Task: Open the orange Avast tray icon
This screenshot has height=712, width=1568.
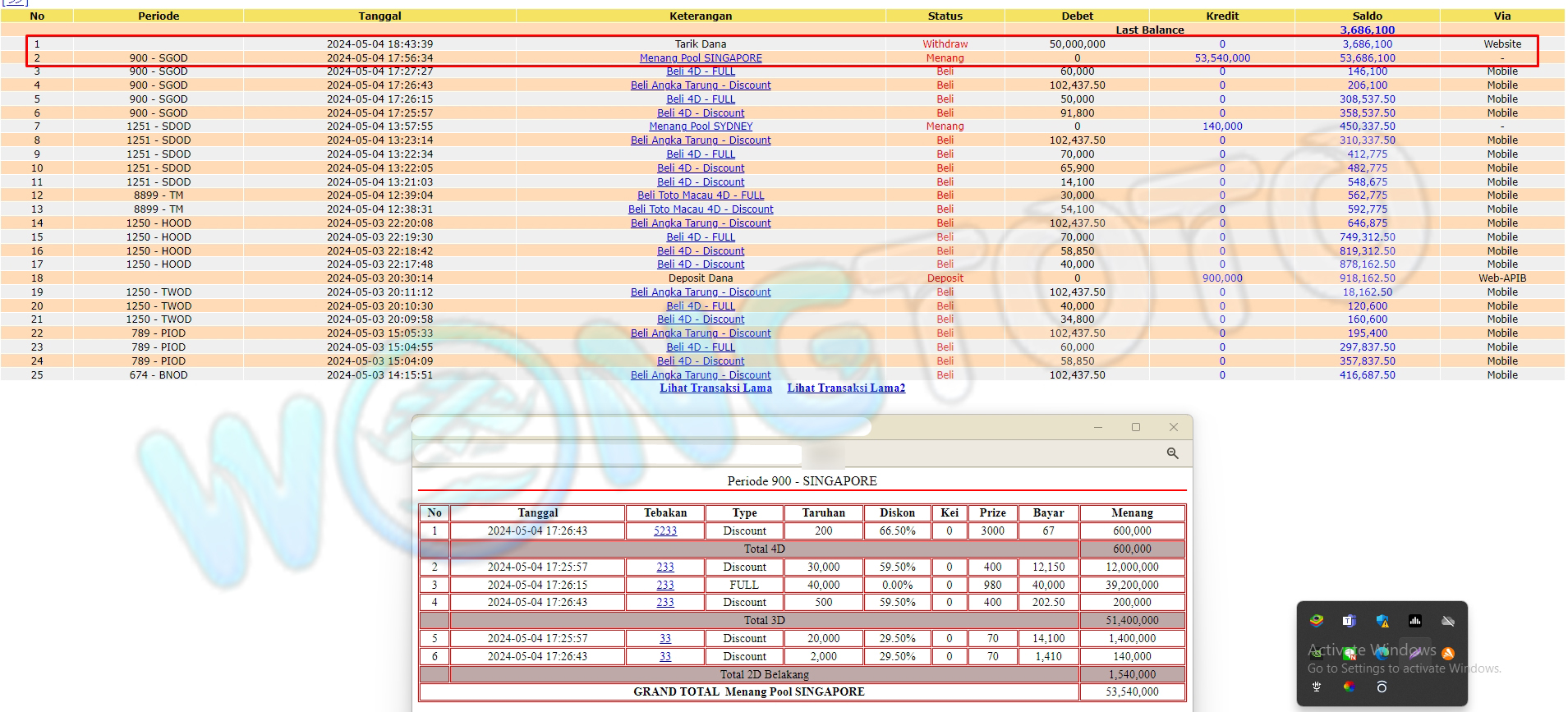Action: (1448, 654)
